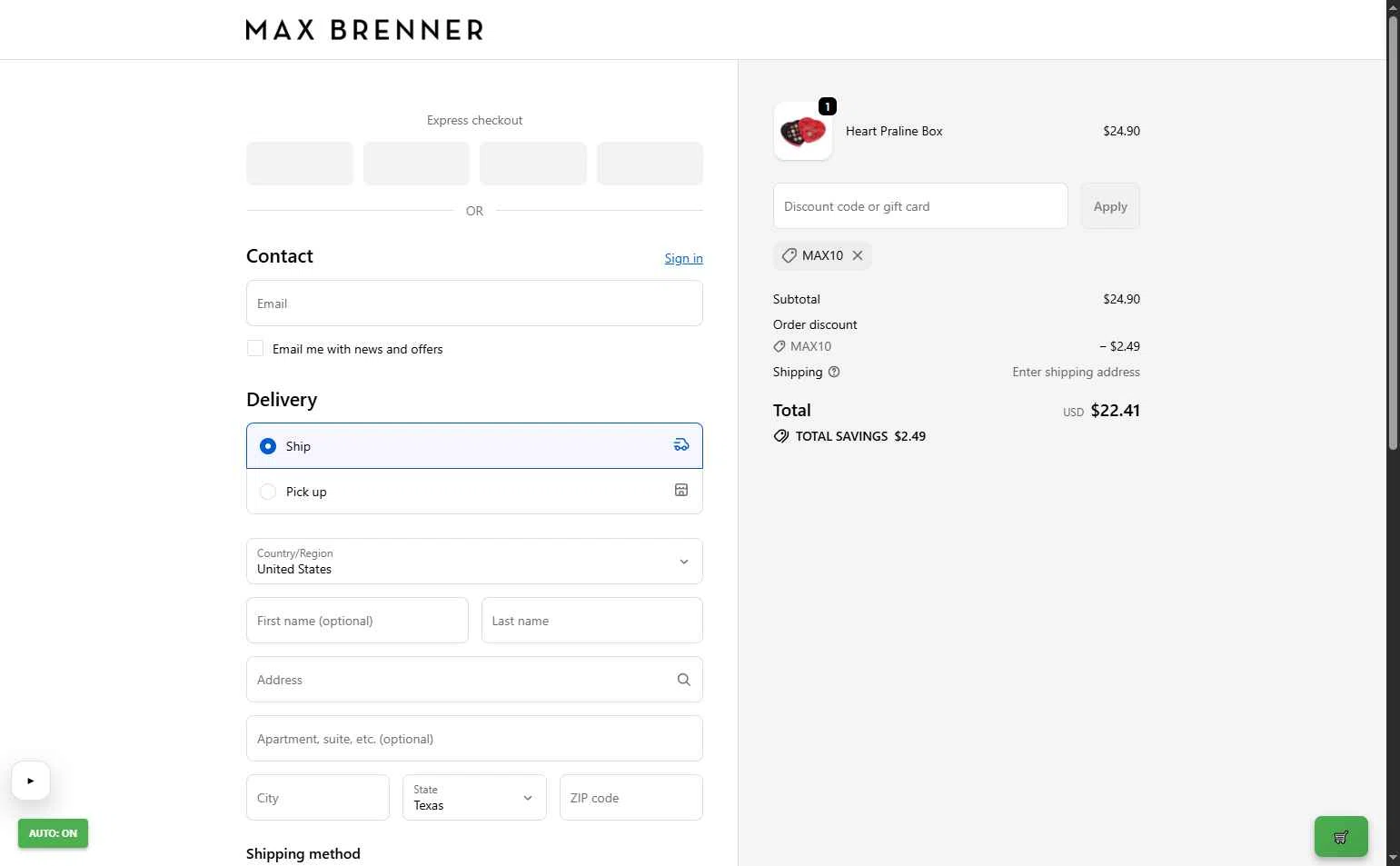The width and height of the screenshot is (1400, 866).
Task: Focus the ZIP code field
Action: coord(631,798)
